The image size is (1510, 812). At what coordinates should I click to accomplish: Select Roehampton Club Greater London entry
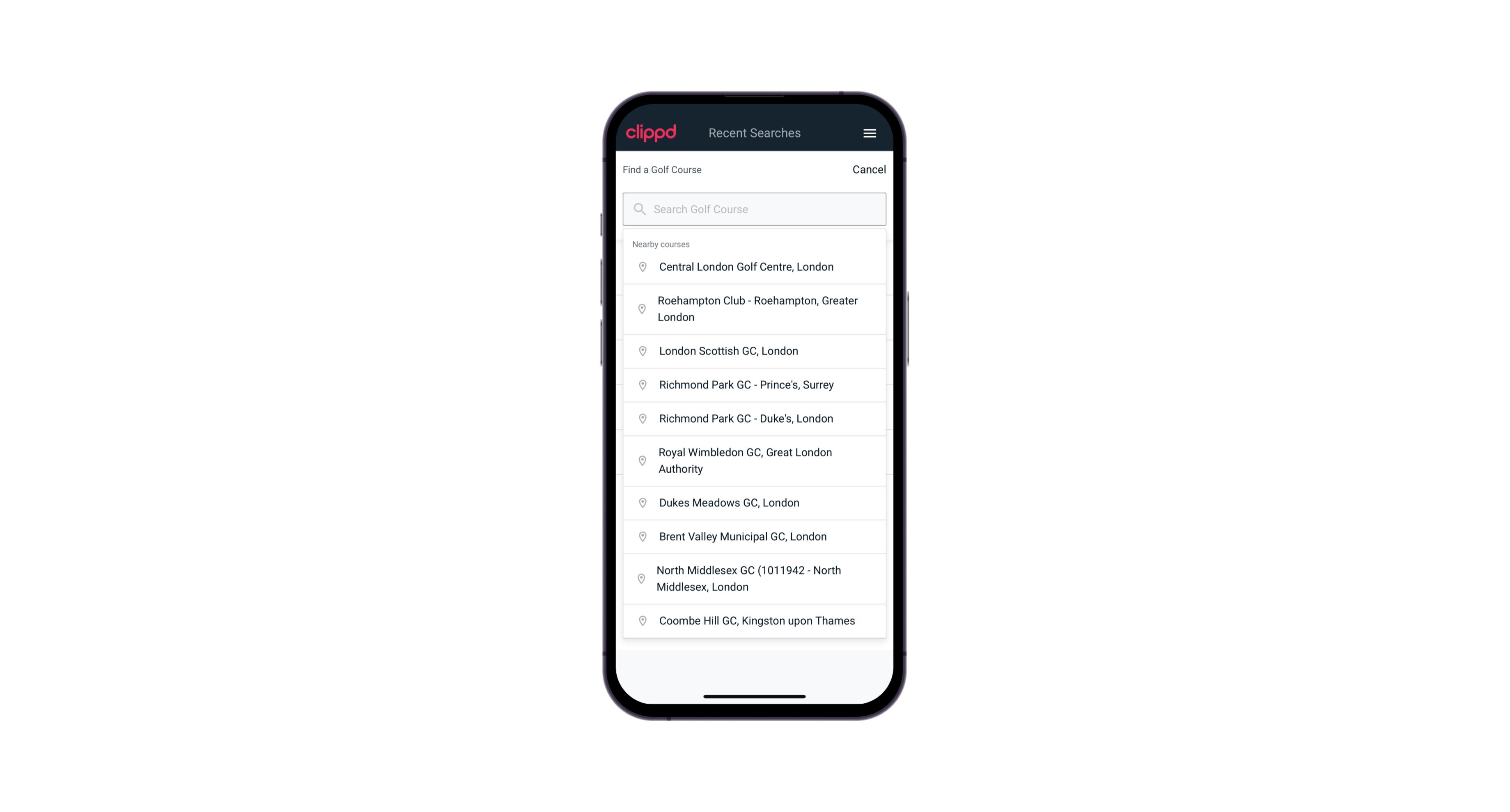click(x=755, y=309)
